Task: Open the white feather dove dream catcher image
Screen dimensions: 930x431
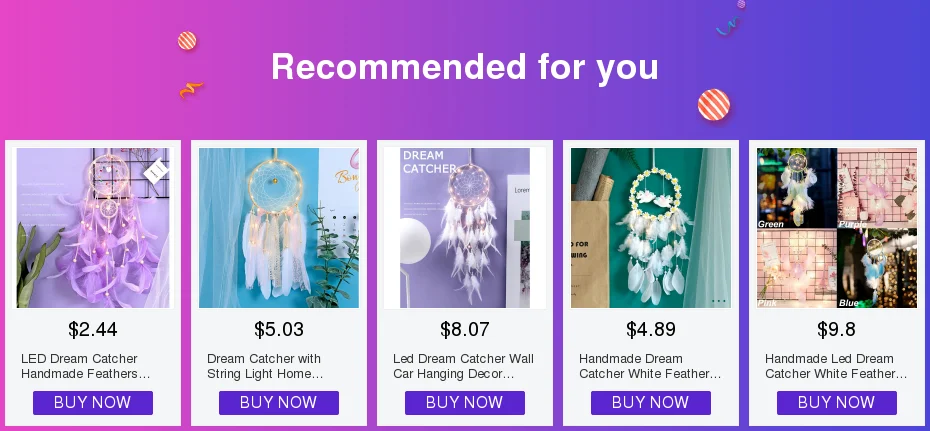Action: coord(651,228)
